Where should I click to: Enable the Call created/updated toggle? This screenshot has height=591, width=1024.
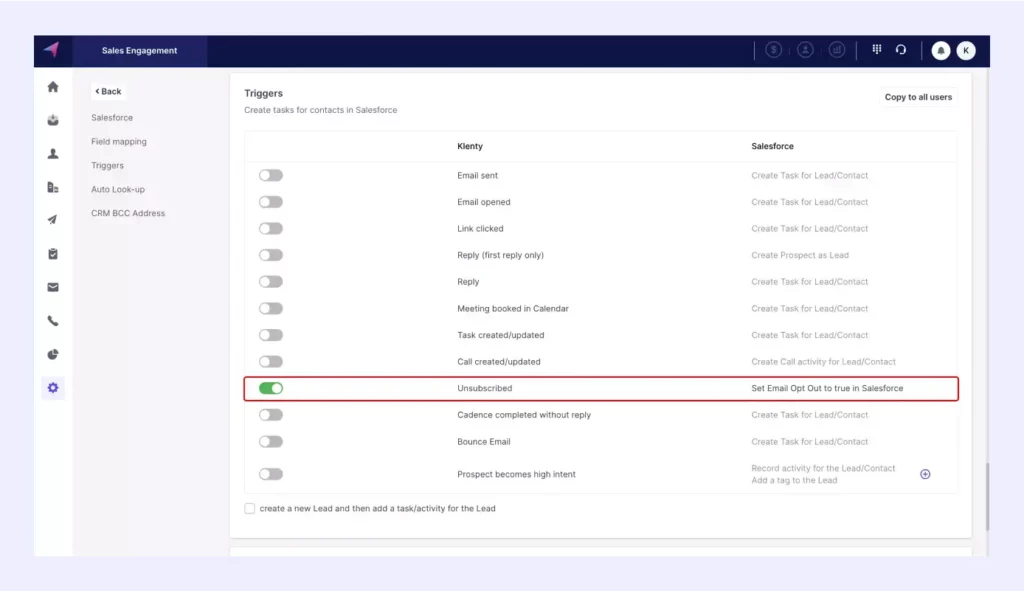pyautogui.click(x=270, y=362)
